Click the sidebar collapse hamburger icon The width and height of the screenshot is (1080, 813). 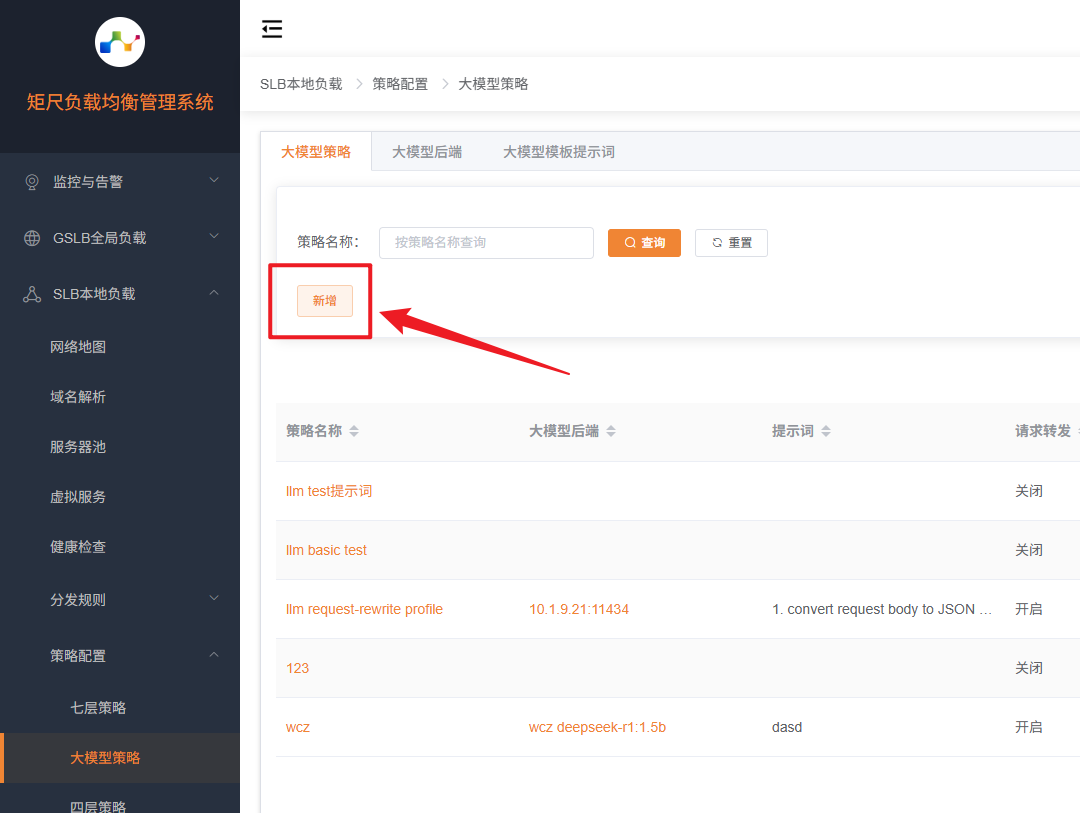point(272,29)
